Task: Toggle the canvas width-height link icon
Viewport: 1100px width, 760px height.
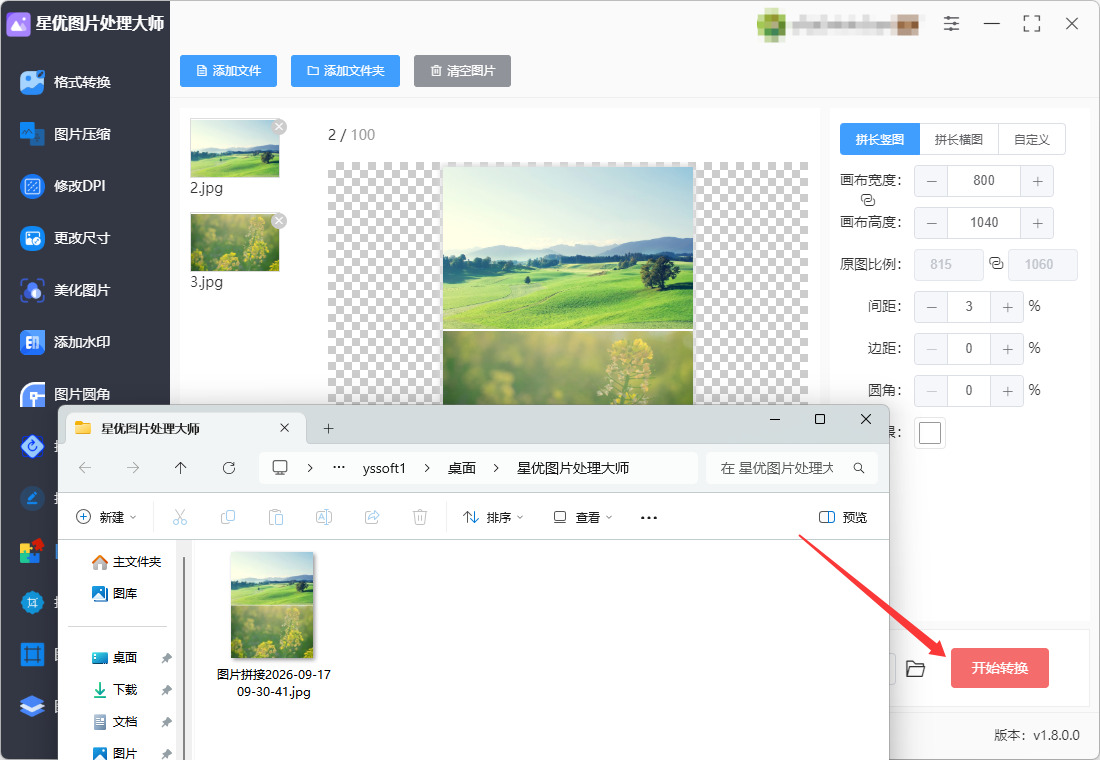Action: [868, 200]
